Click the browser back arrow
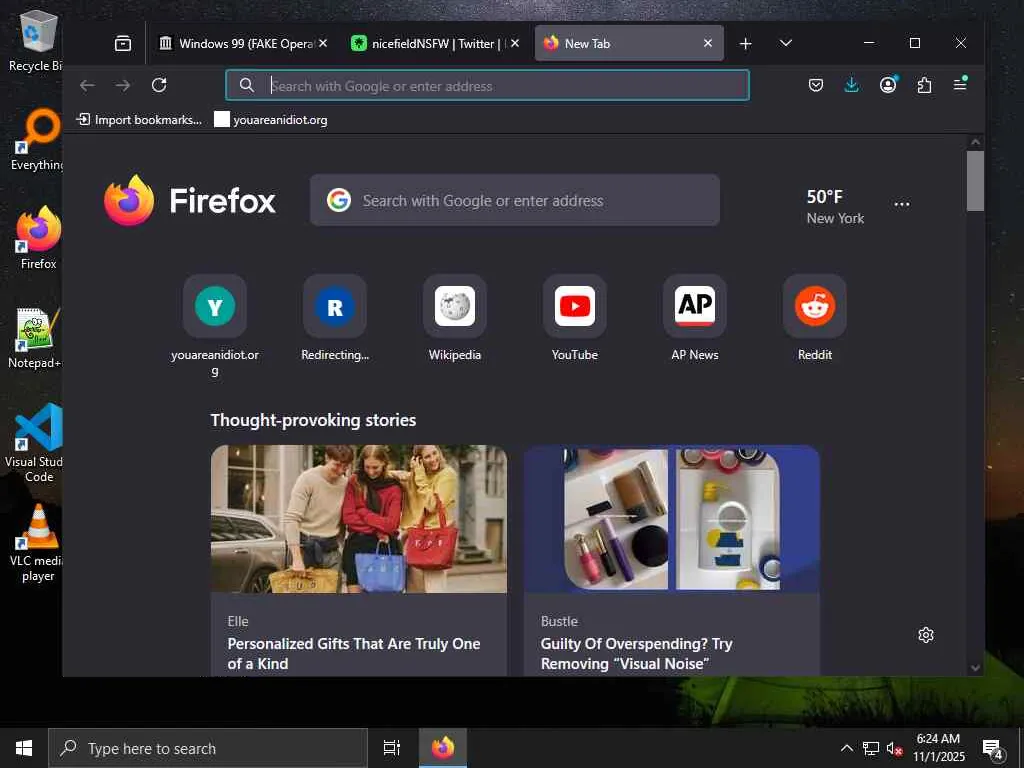Viewport: 1024px width, 768px height. [87, 86]
